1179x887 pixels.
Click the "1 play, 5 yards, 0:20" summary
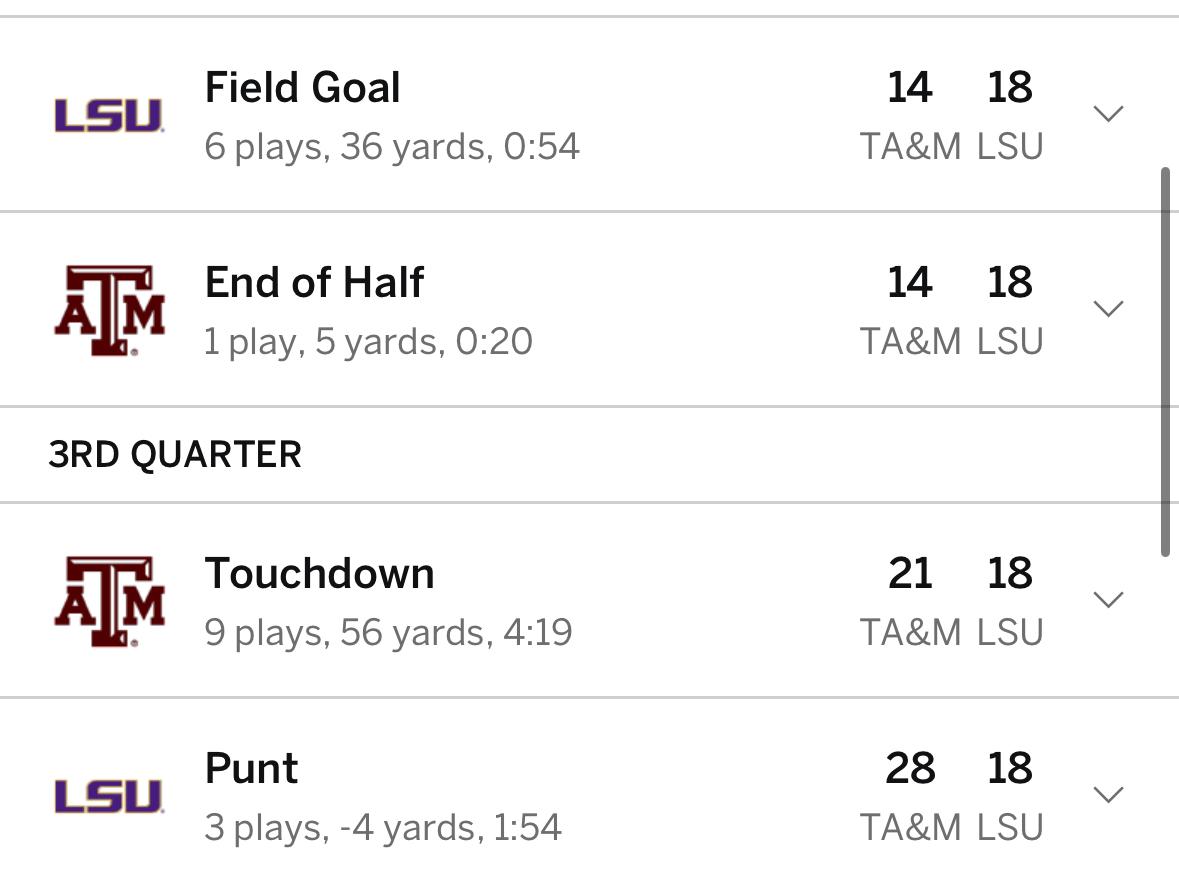[x=368, y=342]
